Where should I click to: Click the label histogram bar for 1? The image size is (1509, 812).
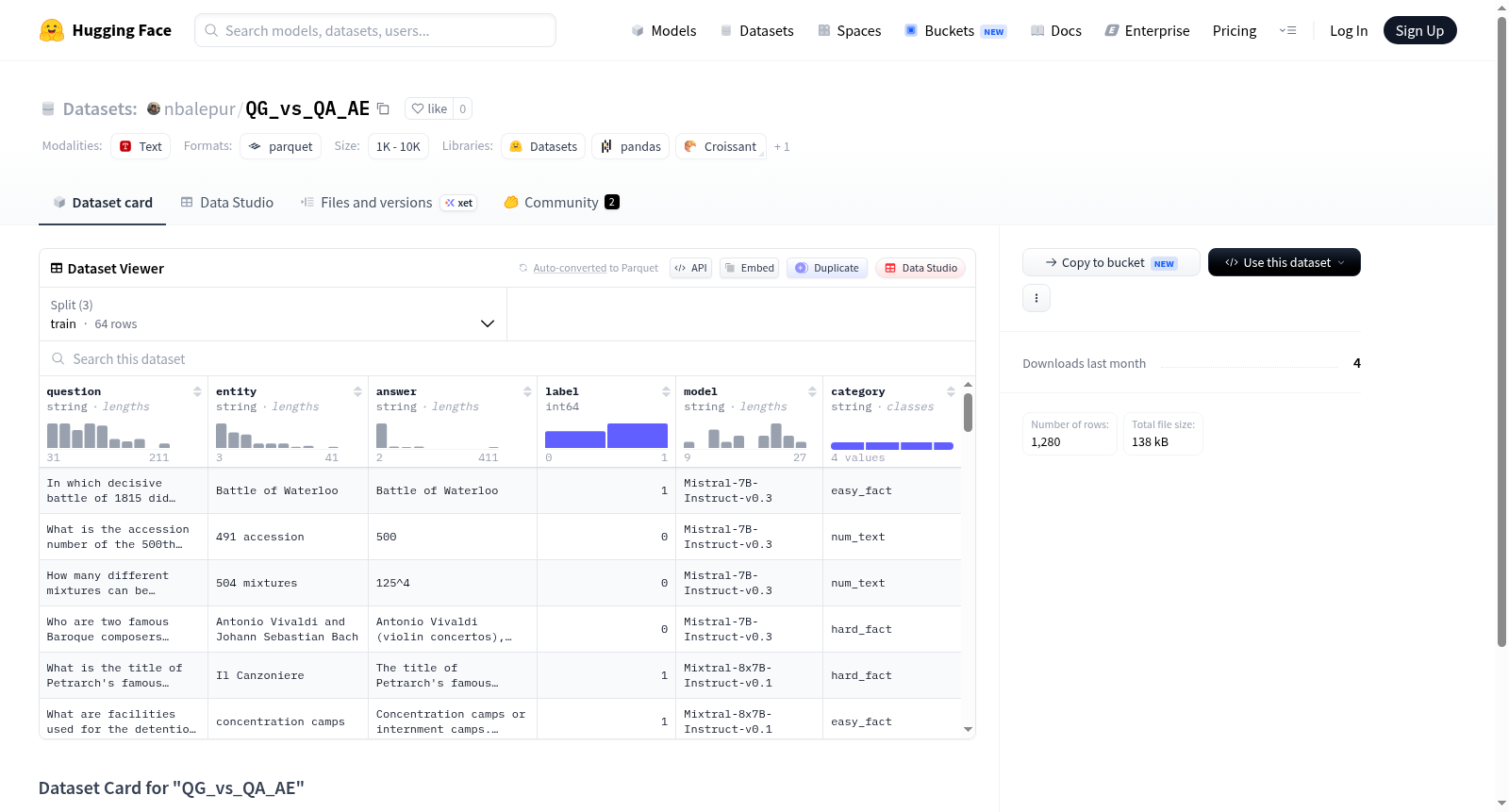pyautogui.click(x=638, y=436)
